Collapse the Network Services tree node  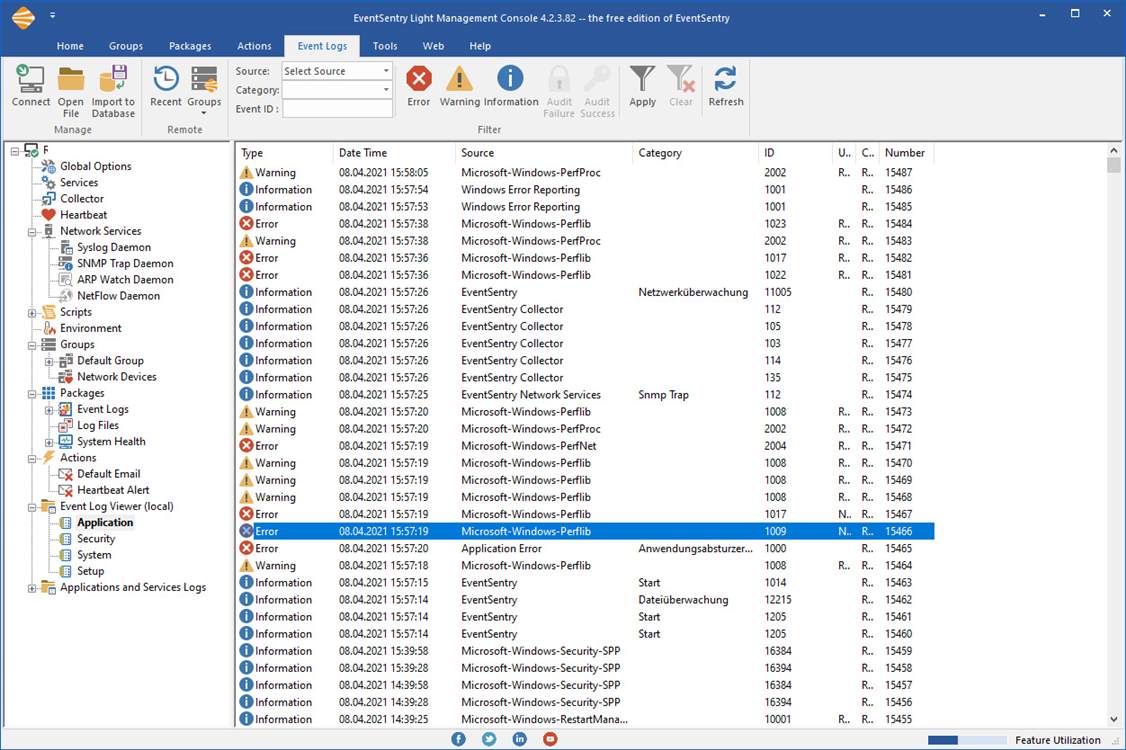32,232
